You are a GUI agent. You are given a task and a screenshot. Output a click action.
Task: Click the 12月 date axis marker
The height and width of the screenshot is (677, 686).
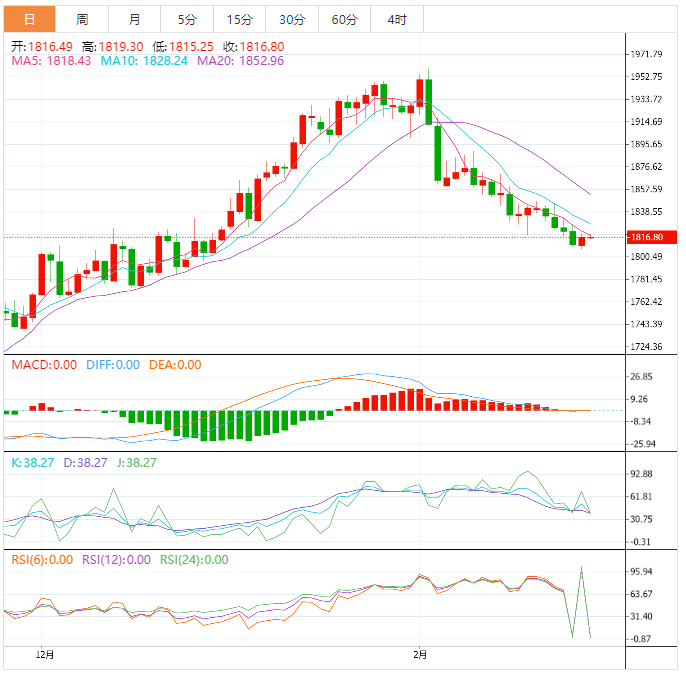tap(45, 655)
